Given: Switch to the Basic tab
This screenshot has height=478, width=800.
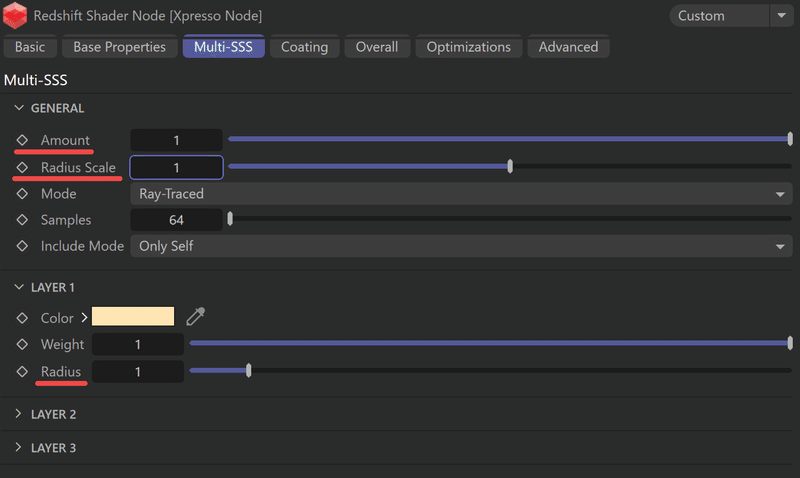Looking at the screenshot, I should pyautogui.click(x=30, y=47).
